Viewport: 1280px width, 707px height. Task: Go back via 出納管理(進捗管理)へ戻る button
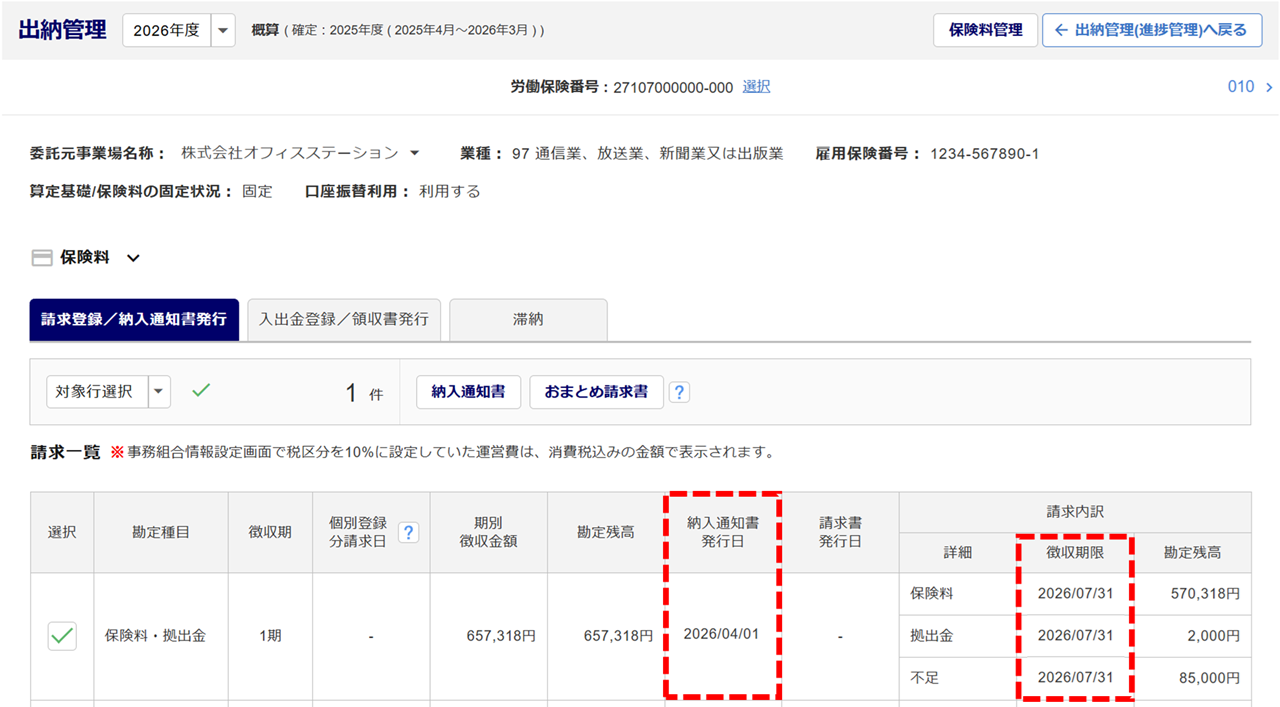(1151, 30)
